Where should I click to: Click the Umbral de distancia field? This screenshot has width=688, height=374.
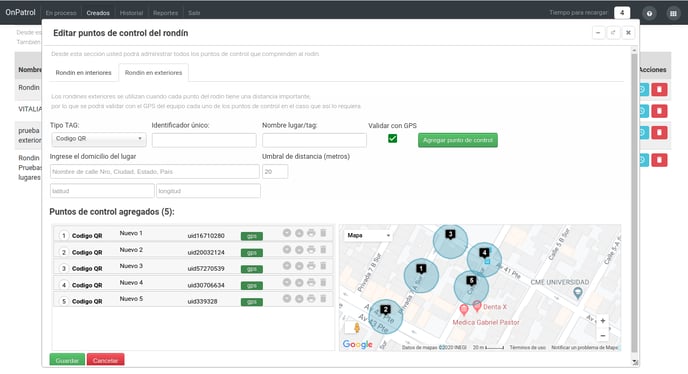(275, 171)
